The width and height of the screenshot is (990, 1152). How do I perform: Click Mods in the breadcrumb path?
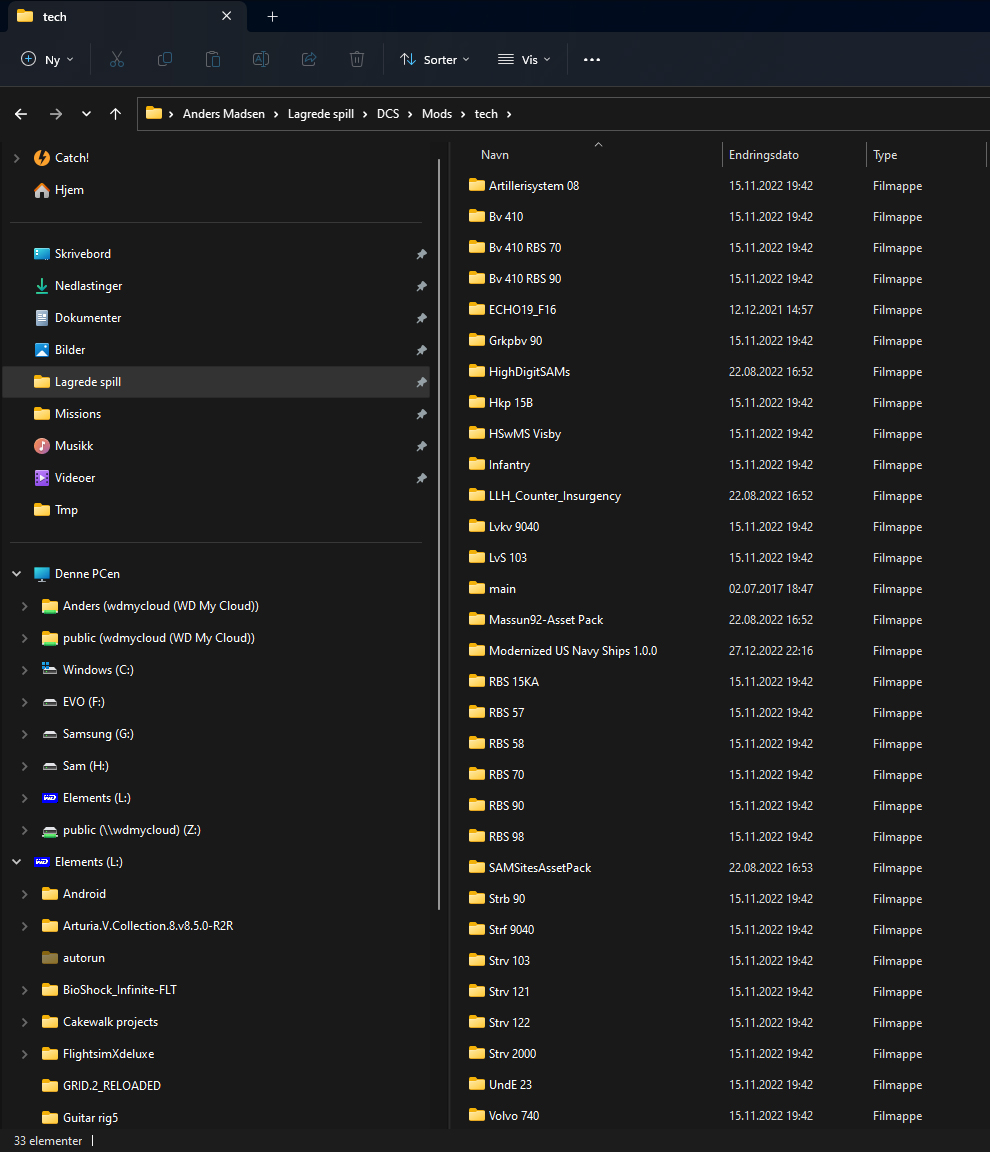pyautogui.click(x=437, y=114)
